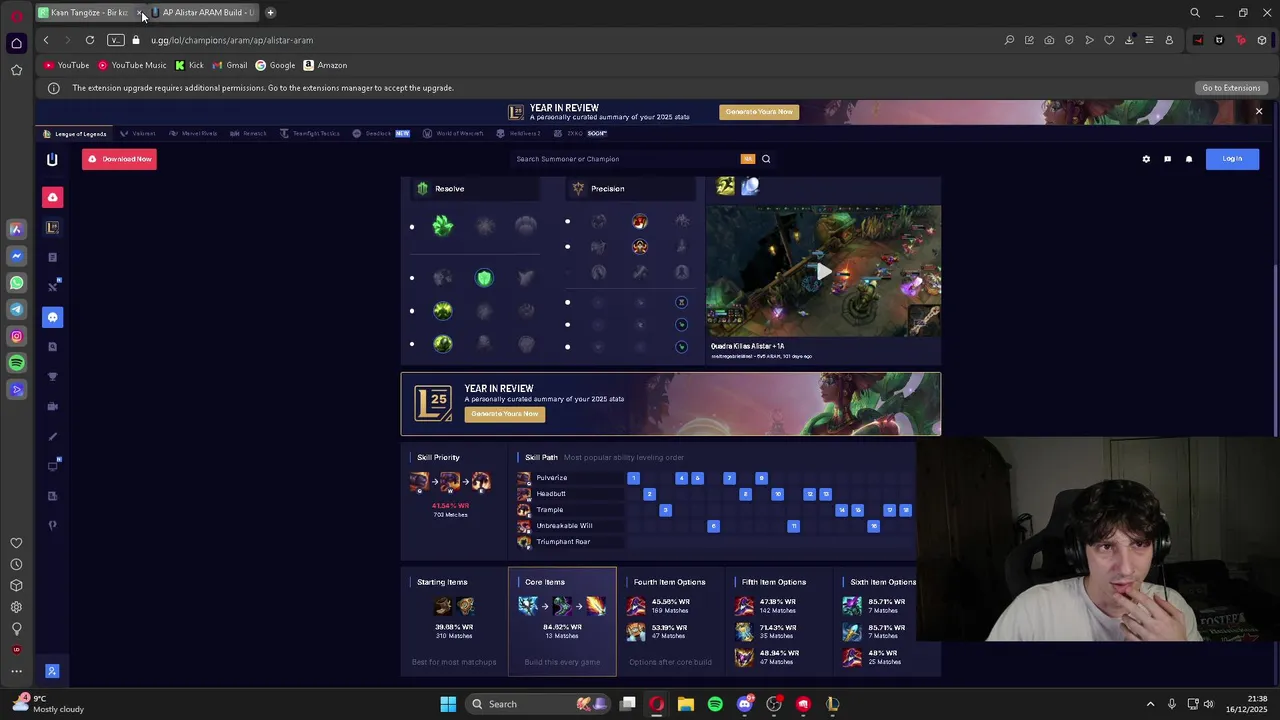1280x720 pixels.
Task: Open Amazon bookmark
Action: tap(325, 65)
